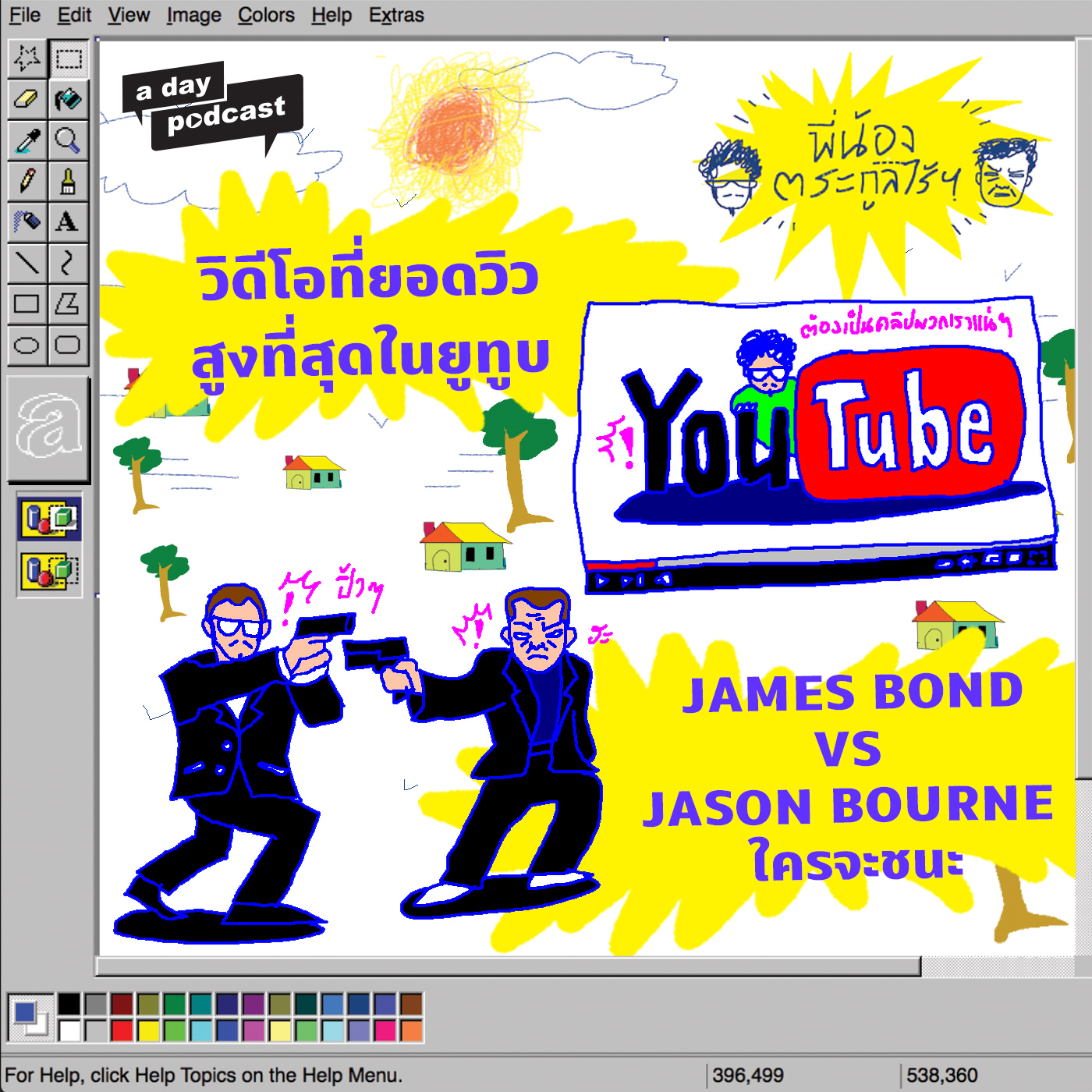Select the Rounded Rectangle tool

click(68, 345)
